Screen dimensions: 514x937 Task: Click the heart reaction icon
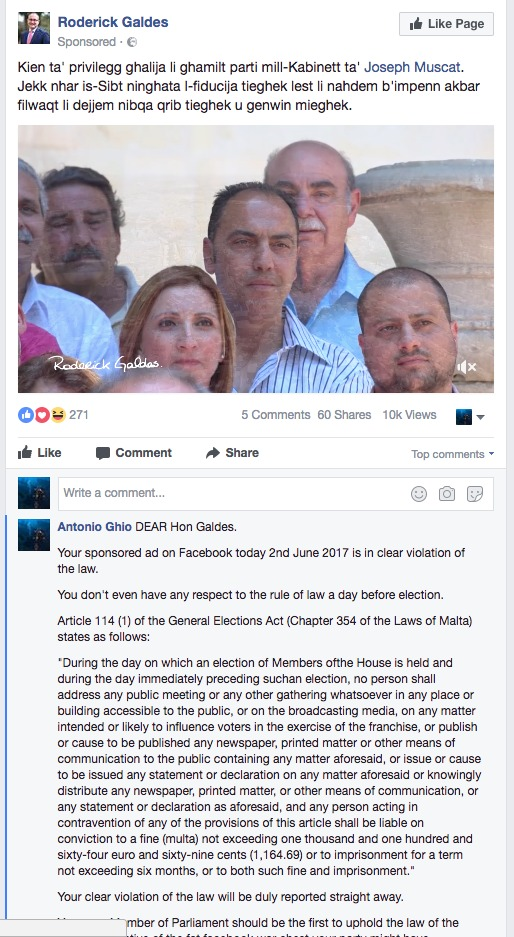tap(42, 415)
